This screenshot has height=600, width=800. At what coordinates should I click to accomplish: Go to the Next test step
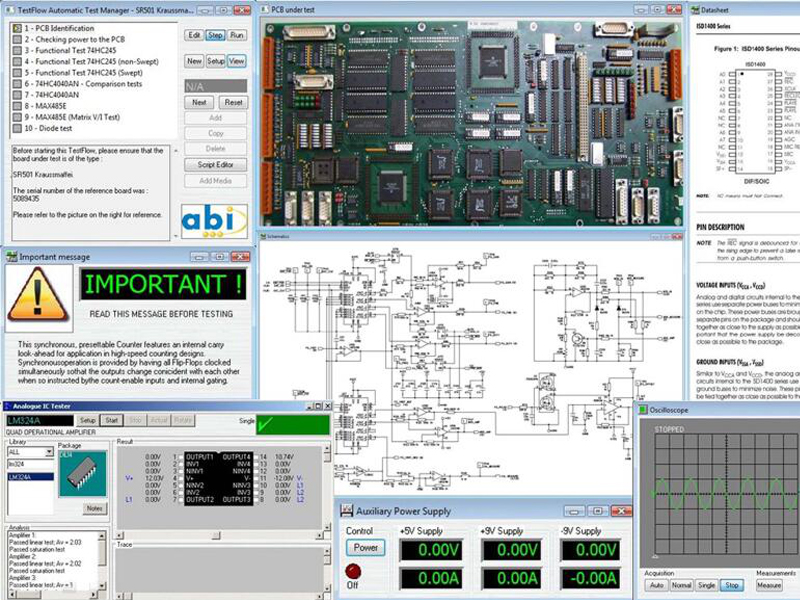click(199, 103)
